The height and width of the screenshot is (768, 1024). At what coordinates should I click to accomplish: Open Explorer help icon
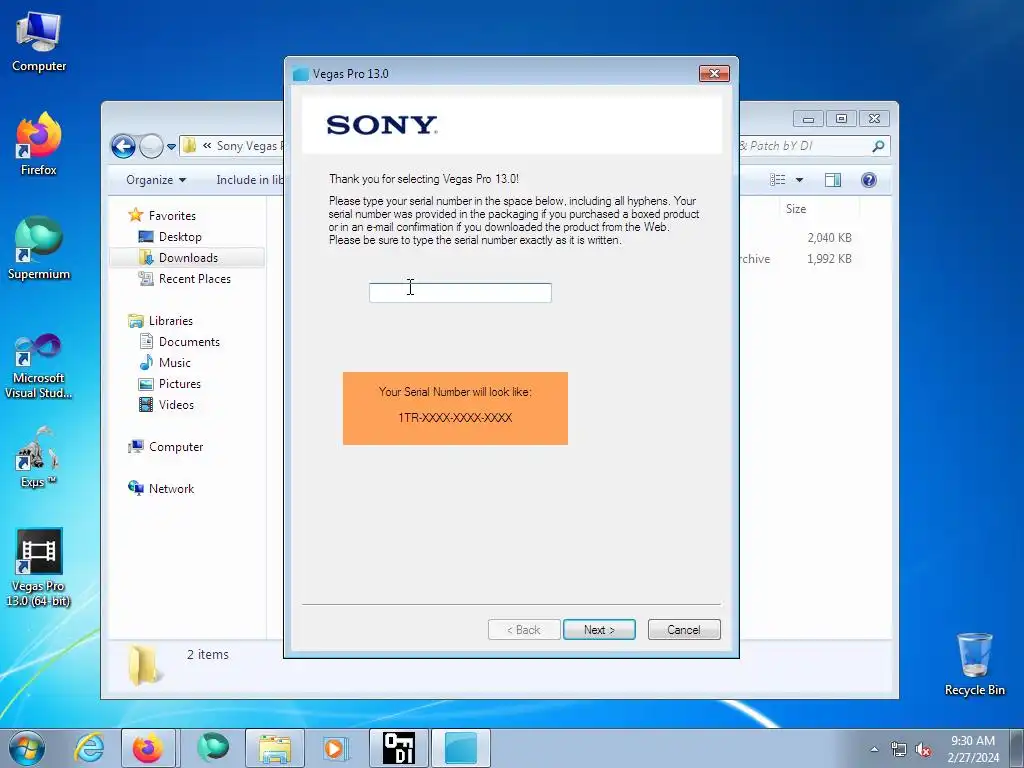[x=869, y=180]
